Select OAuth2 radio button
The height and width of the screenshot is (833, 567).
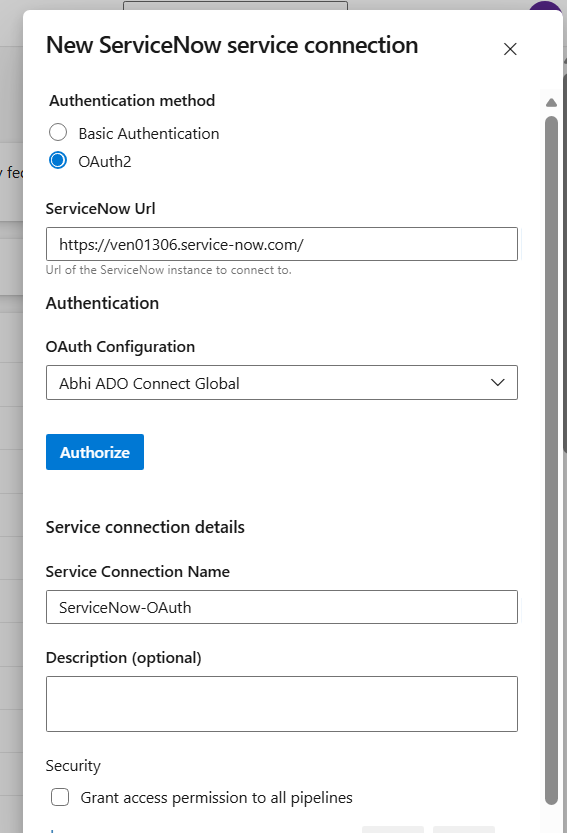(58, 160)
